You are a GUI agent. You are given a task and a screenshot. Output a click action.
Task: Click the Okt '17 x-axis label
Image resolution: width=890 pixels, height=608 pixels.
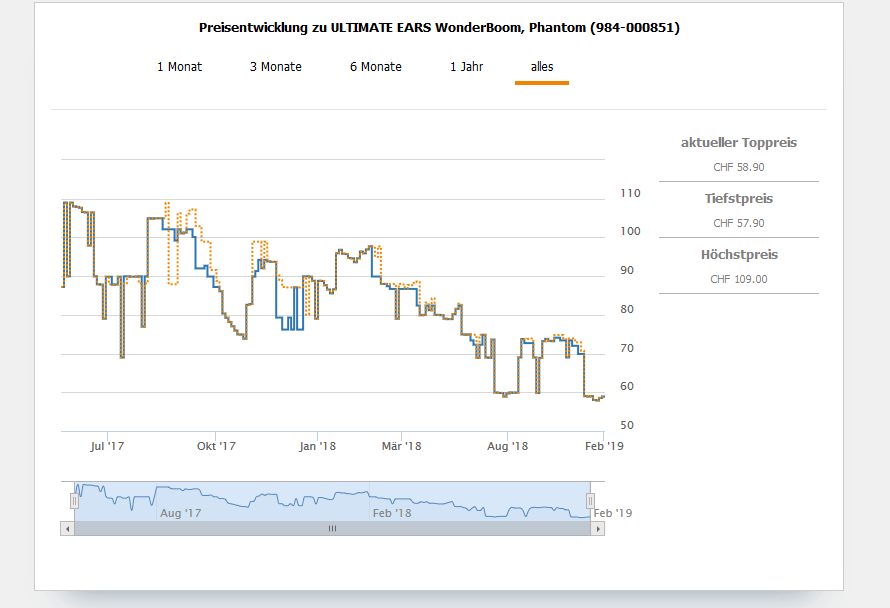tap(216, 446)
